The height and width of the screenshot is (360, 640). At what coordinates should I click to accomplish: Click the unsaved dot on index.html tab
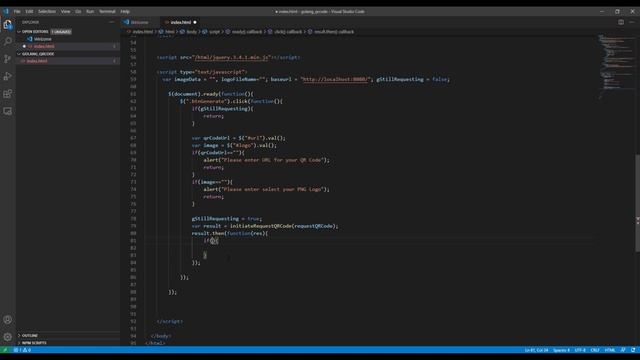click(x=195, y=22)
